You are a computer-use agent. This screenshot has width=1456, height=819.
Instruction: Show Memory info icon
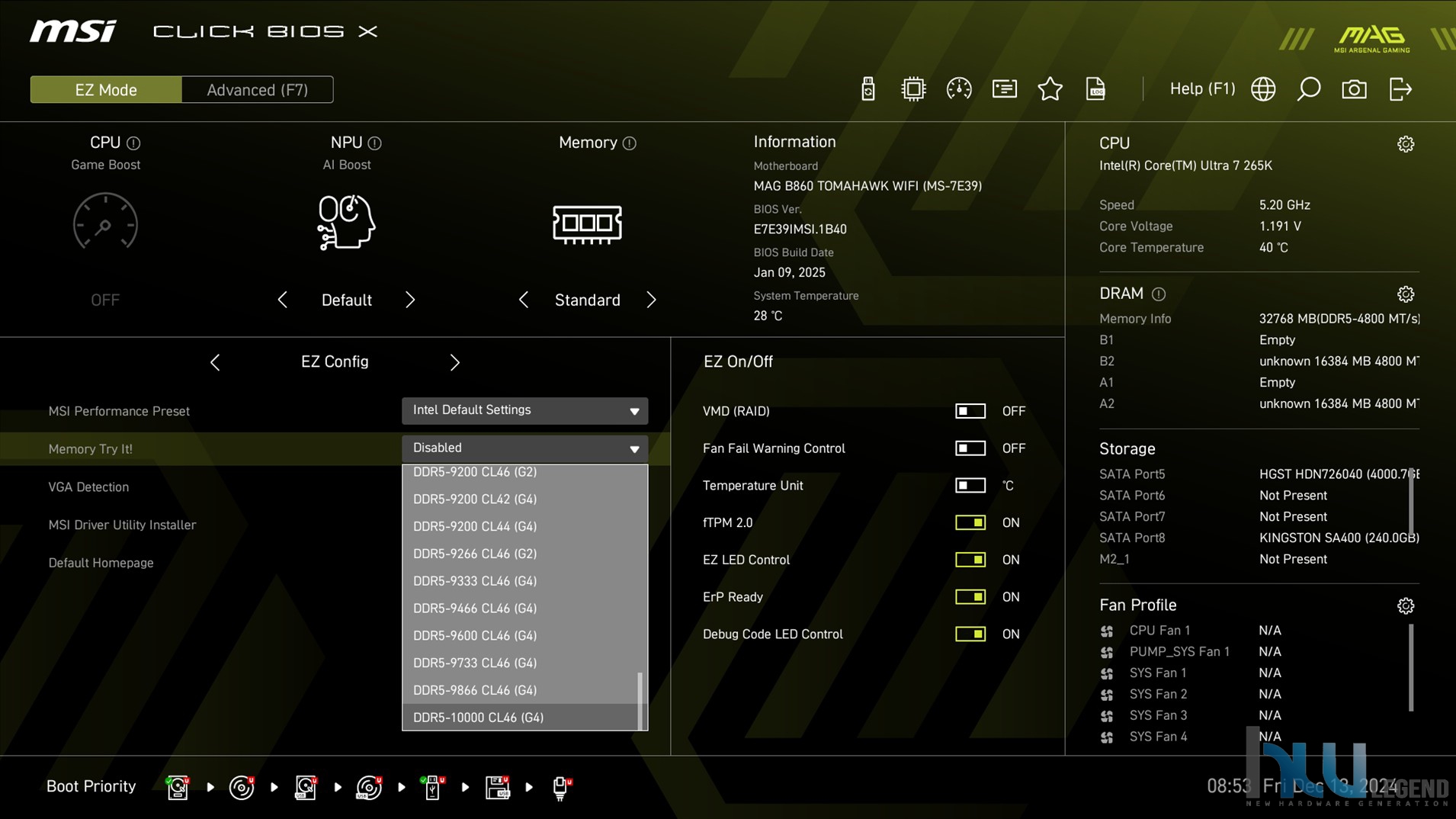point(629,143)
